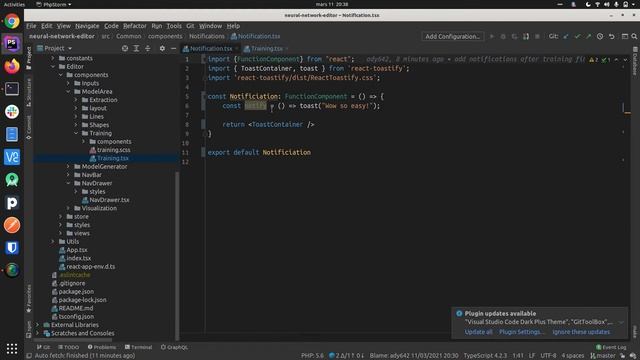
Task: Click the Git Push arrow icon
Action: coord(589,36)
